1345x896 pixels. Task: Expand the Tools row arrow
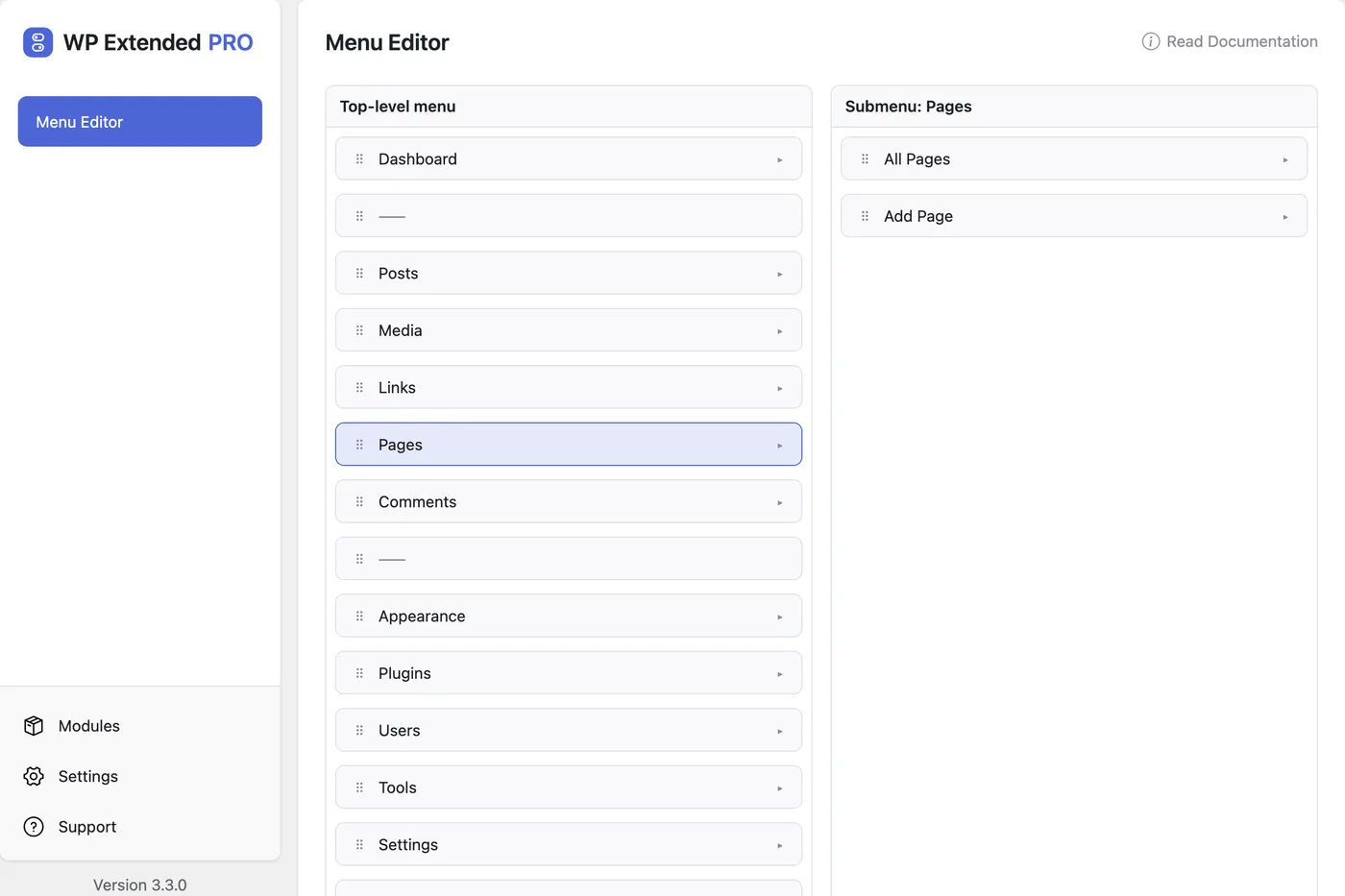pos(780,788)
